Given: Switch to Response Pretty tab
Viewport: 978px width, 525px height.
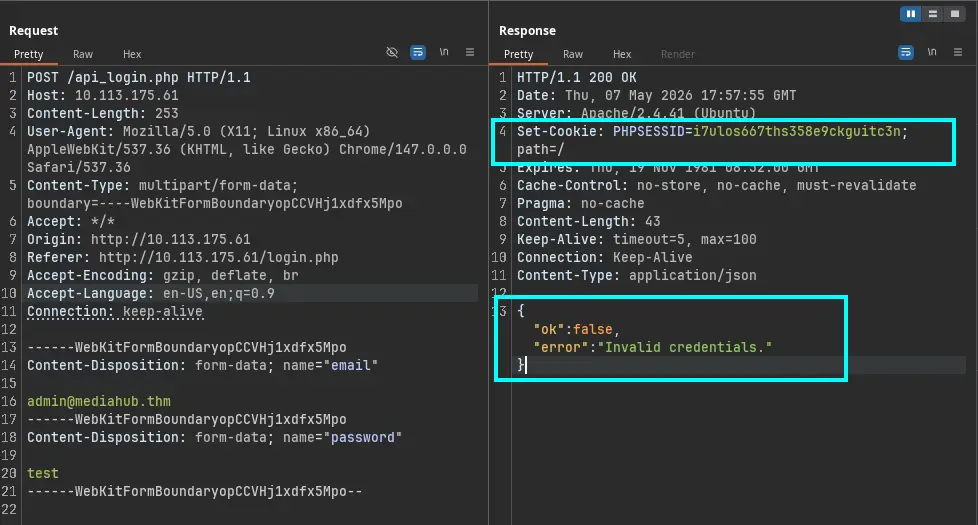Looking at the screenshot, I should pos(518,54).
